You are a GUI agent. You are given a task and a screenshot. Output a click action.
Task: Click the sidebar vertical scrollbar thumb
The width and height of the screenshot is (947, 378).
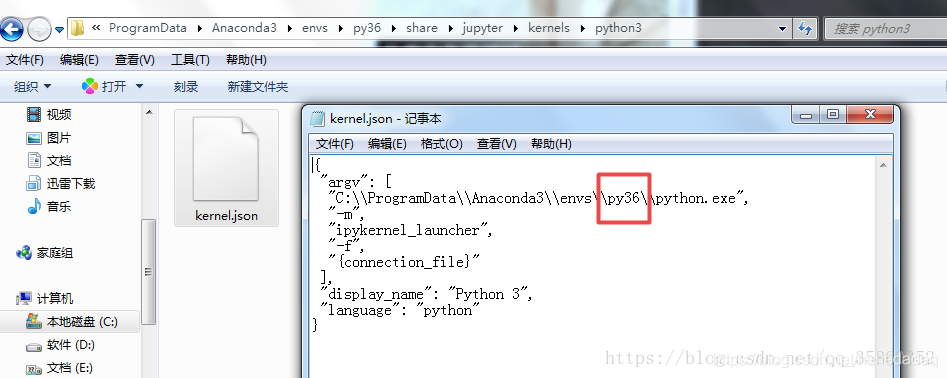click(x=149, y=272)
